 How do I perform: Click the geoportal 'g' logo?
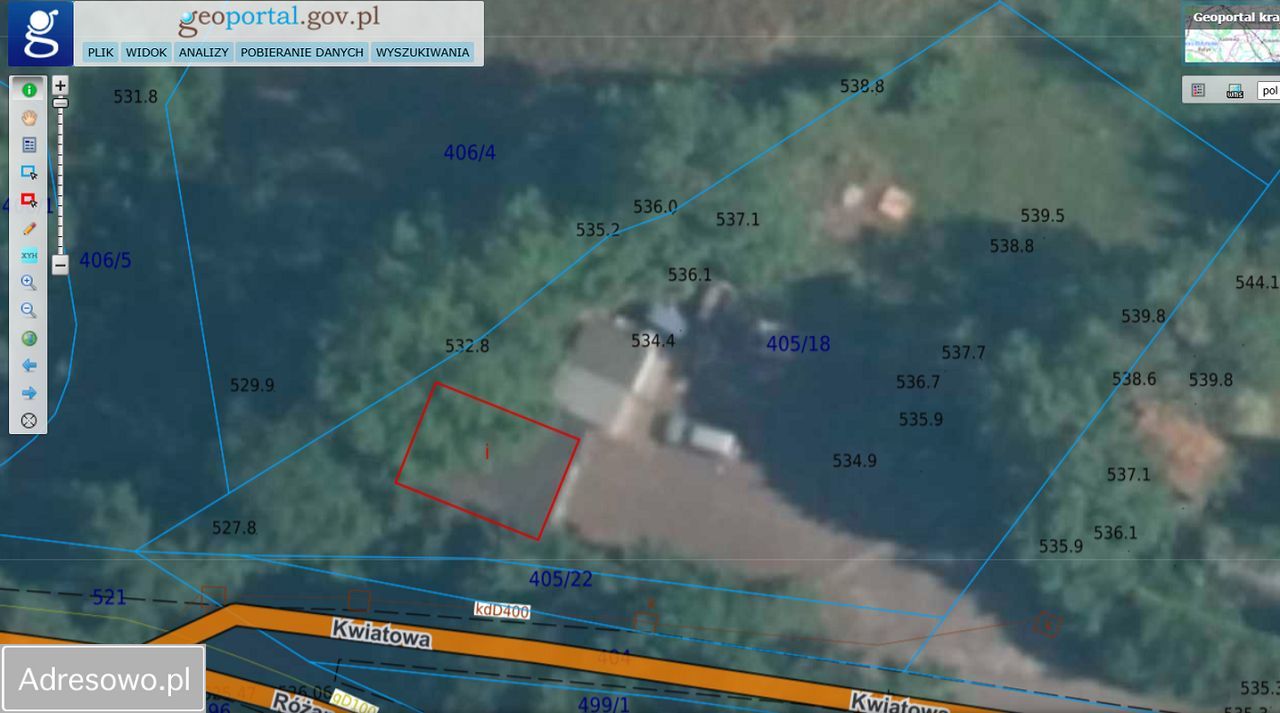[x=40, y=33]
